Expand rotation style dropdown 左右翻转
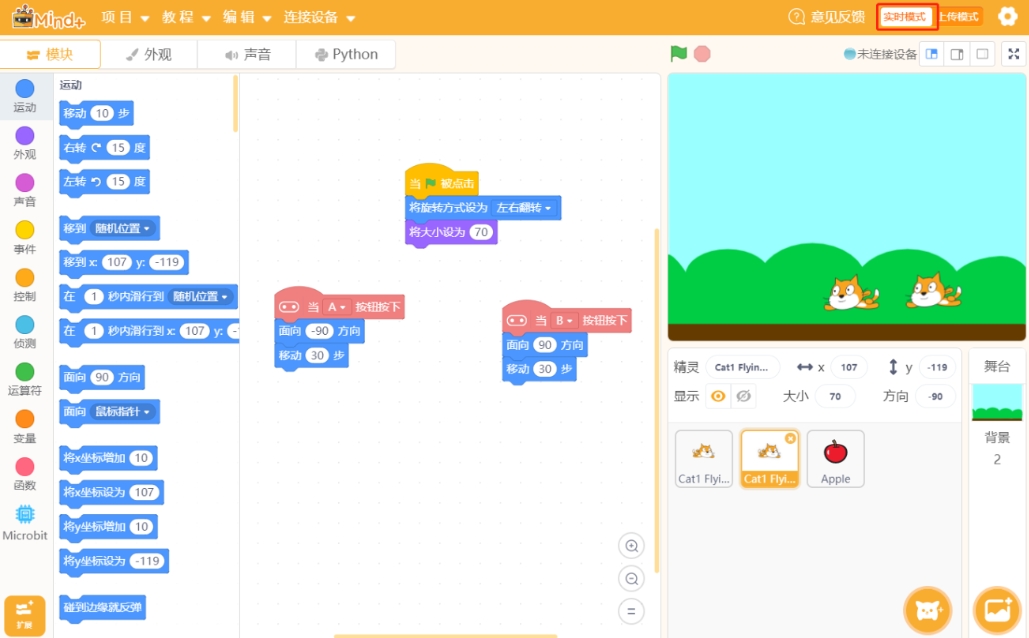Screen dimensions: 1029x638 click(x=525, y=208)
